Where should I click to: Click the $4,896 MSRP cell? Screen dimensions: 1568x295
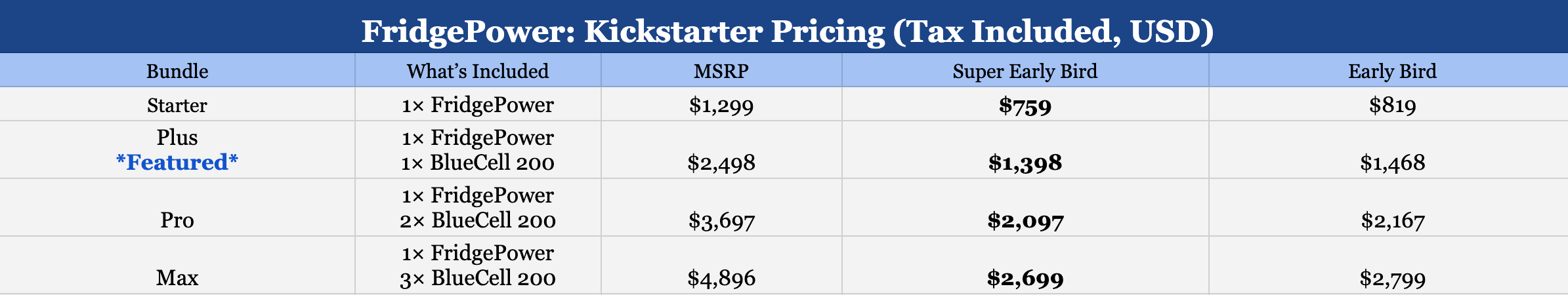point(721,278)
